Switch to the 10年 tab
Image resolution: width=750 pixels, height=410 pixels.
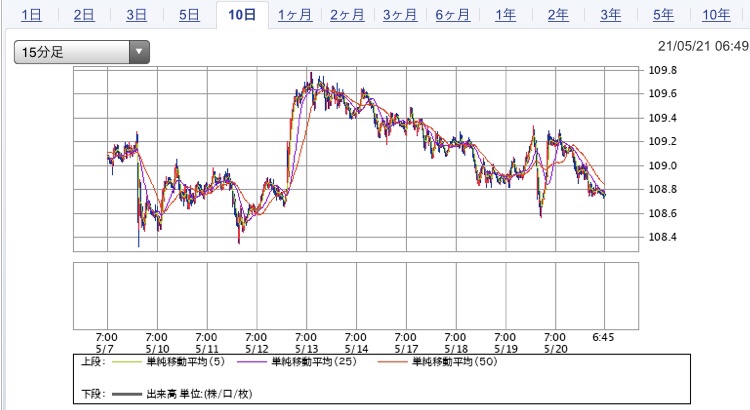coord(716,14)
